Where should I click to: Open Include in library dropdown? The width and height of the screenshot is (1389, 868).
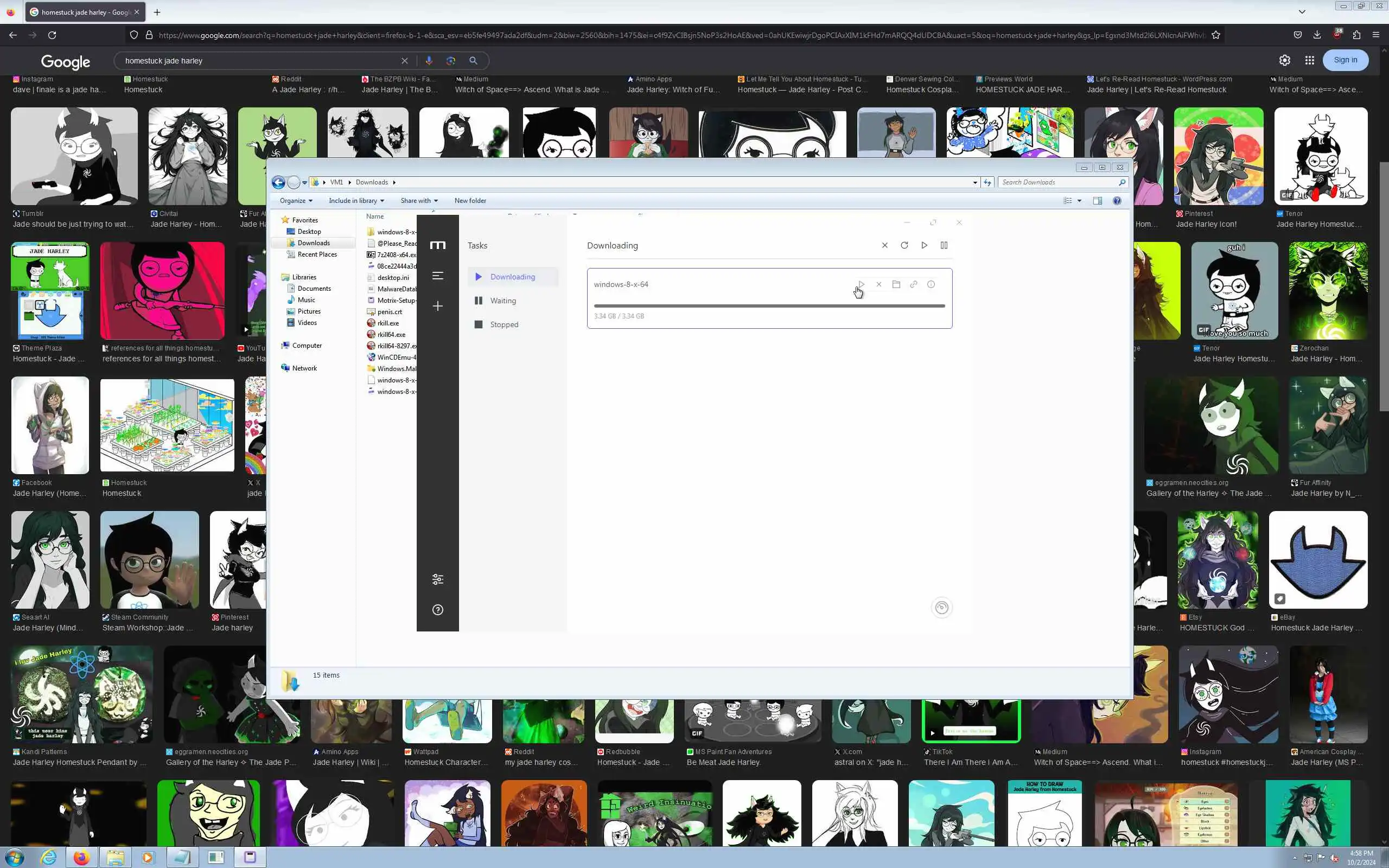[x=356, y=200]
